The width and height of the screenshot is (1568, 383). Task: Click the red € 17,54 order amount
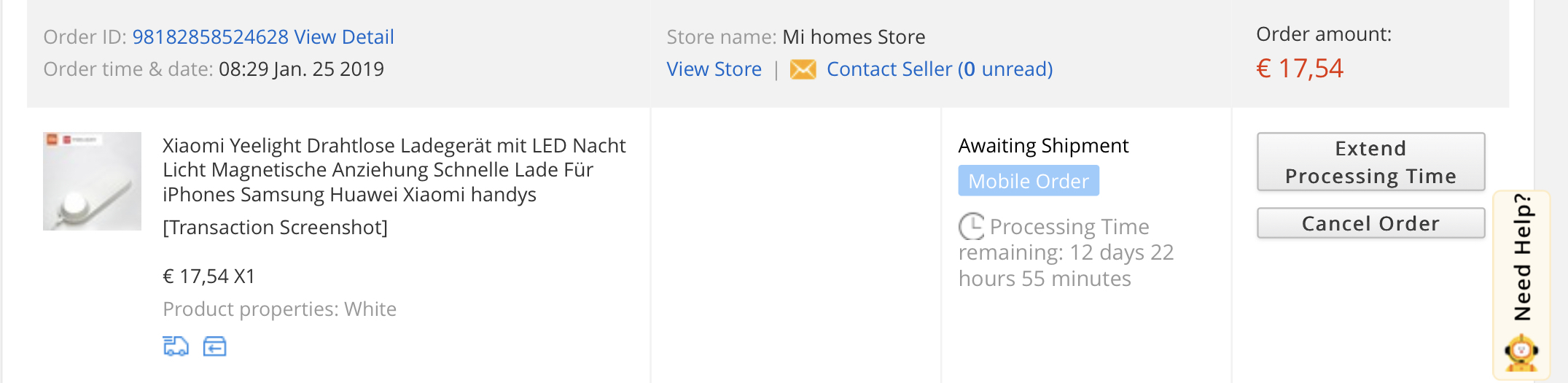(x=1300, y=69)
